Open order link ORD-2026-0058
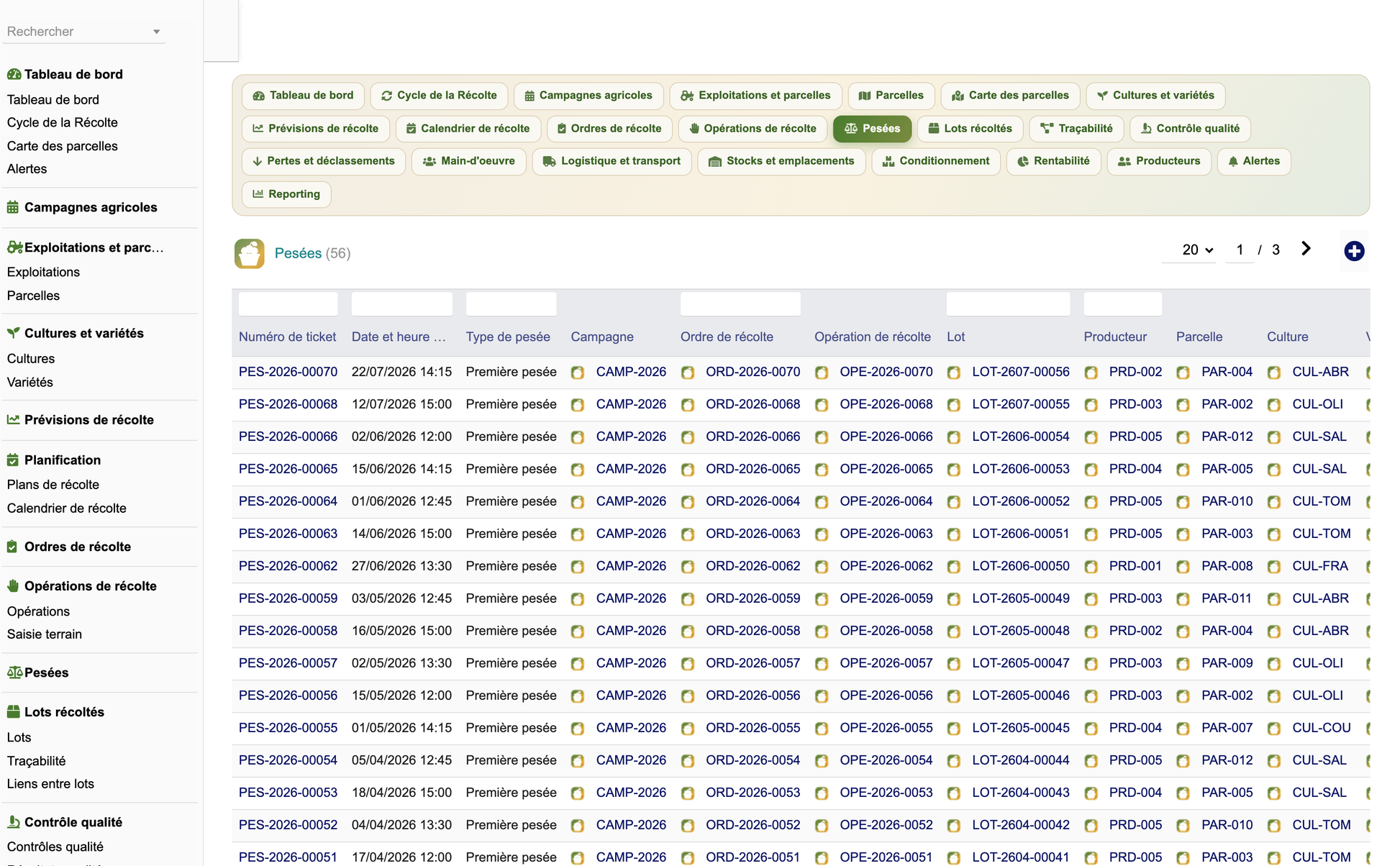This screenshot has height=866, width=1400. click(753, 631)
